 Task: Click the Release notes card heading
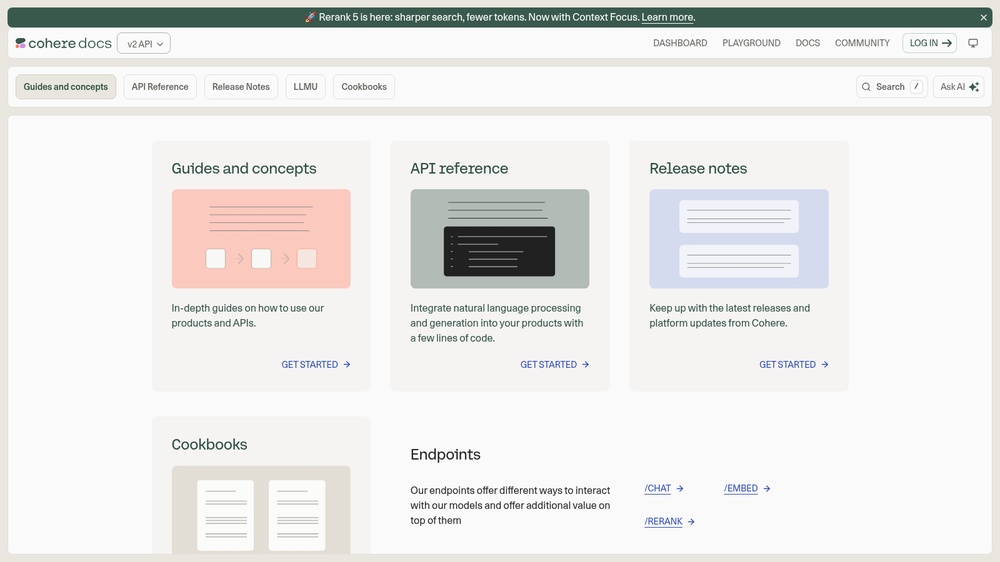click(x=698, y=168)
